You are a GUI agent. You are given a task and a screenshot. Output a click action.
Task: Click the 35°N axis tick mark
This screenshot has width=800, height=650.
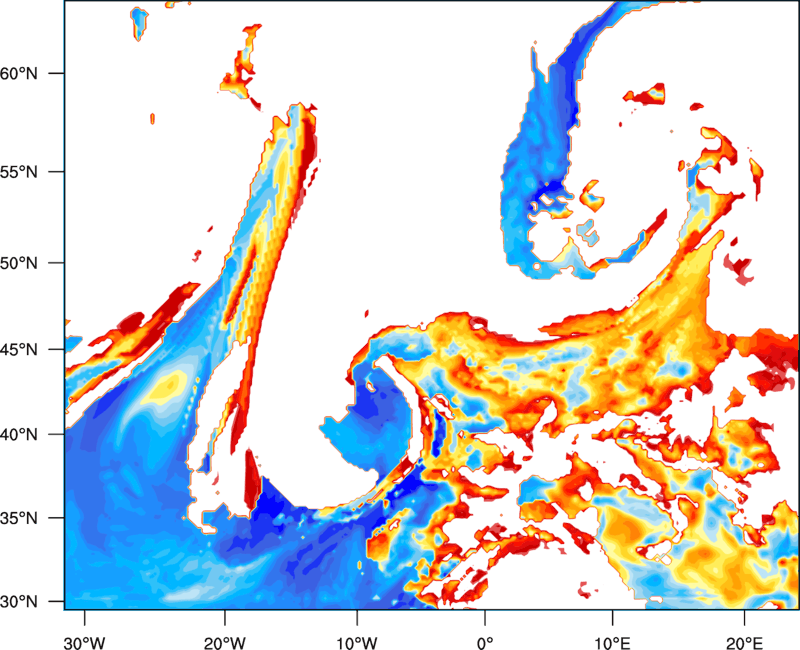point(56,518)
